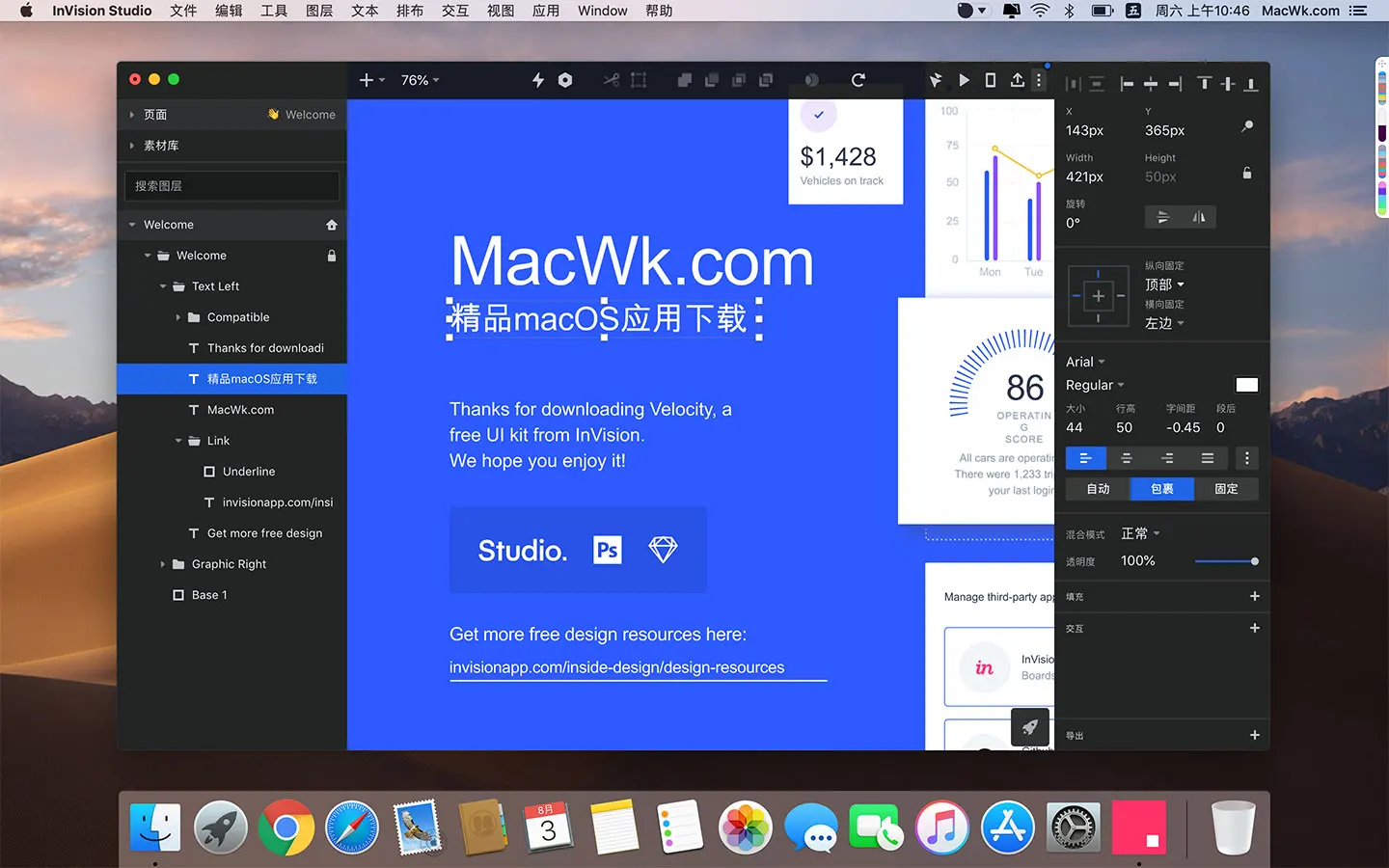Open the 交互 menu in the menu bar
Image resolution: width=1389 pixels, height=868 pixels.
point(455,11)
